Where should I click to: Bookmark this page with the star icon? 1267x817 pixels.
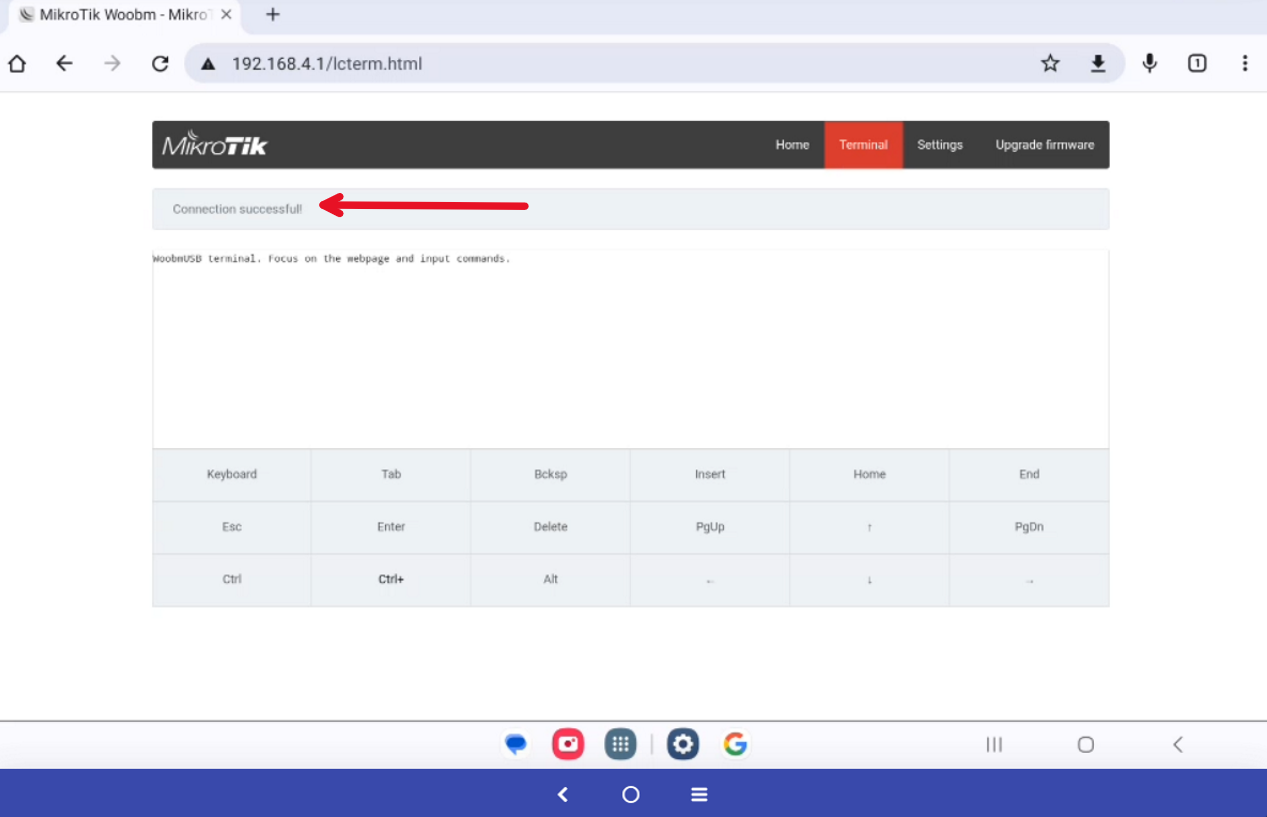click(x=1050, y=64)
